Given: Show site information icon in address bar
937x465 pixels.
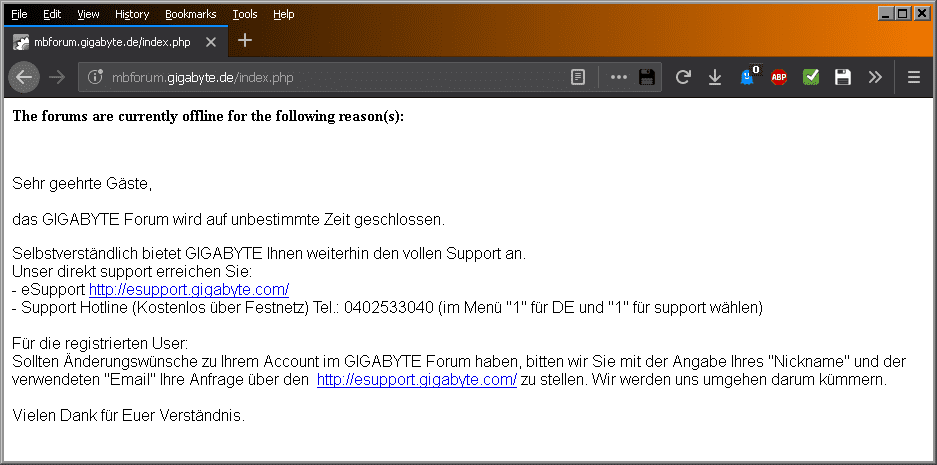Looking at the screenshot, I should [96, 77].
